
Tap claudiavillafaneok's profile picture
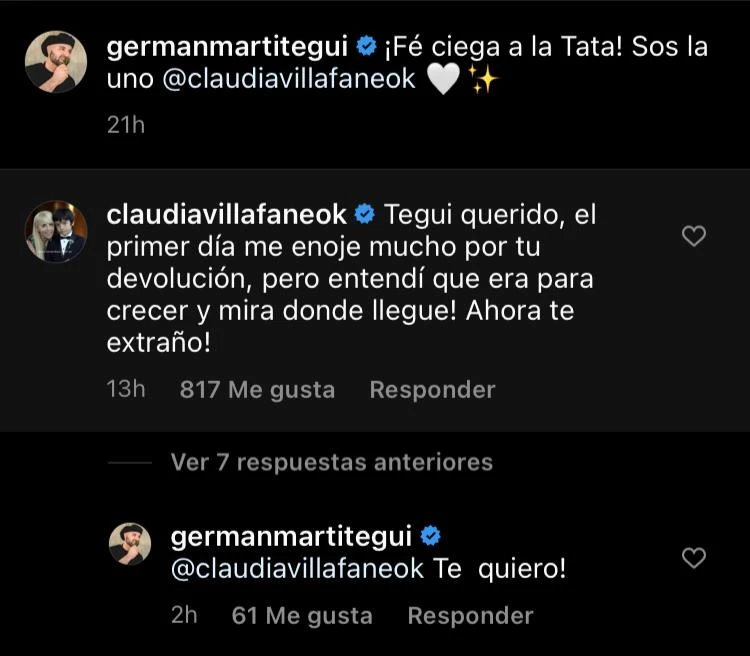point(55,231)
